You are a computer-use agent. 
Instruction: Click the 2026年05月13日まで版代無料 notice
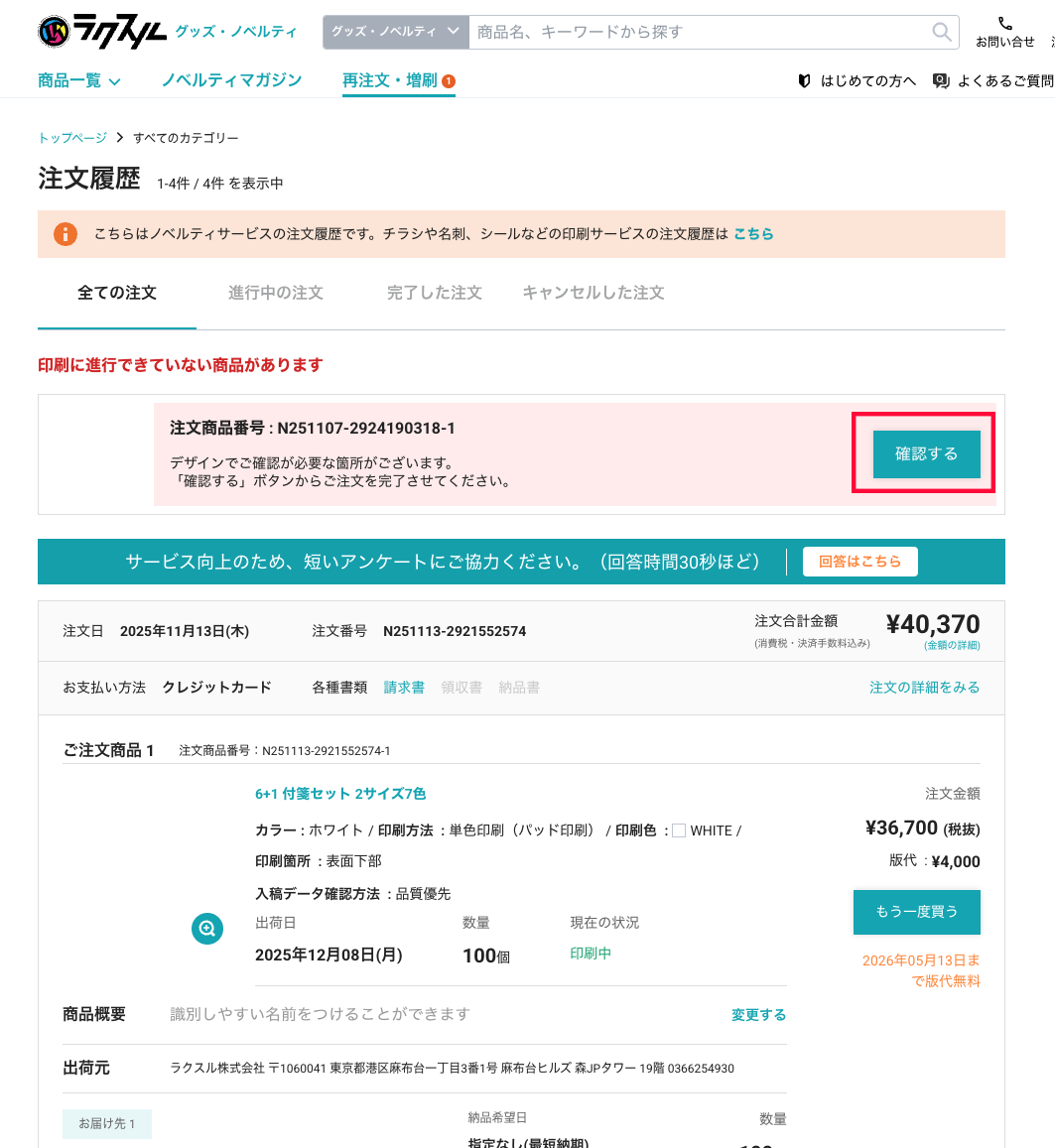[921, 970]
